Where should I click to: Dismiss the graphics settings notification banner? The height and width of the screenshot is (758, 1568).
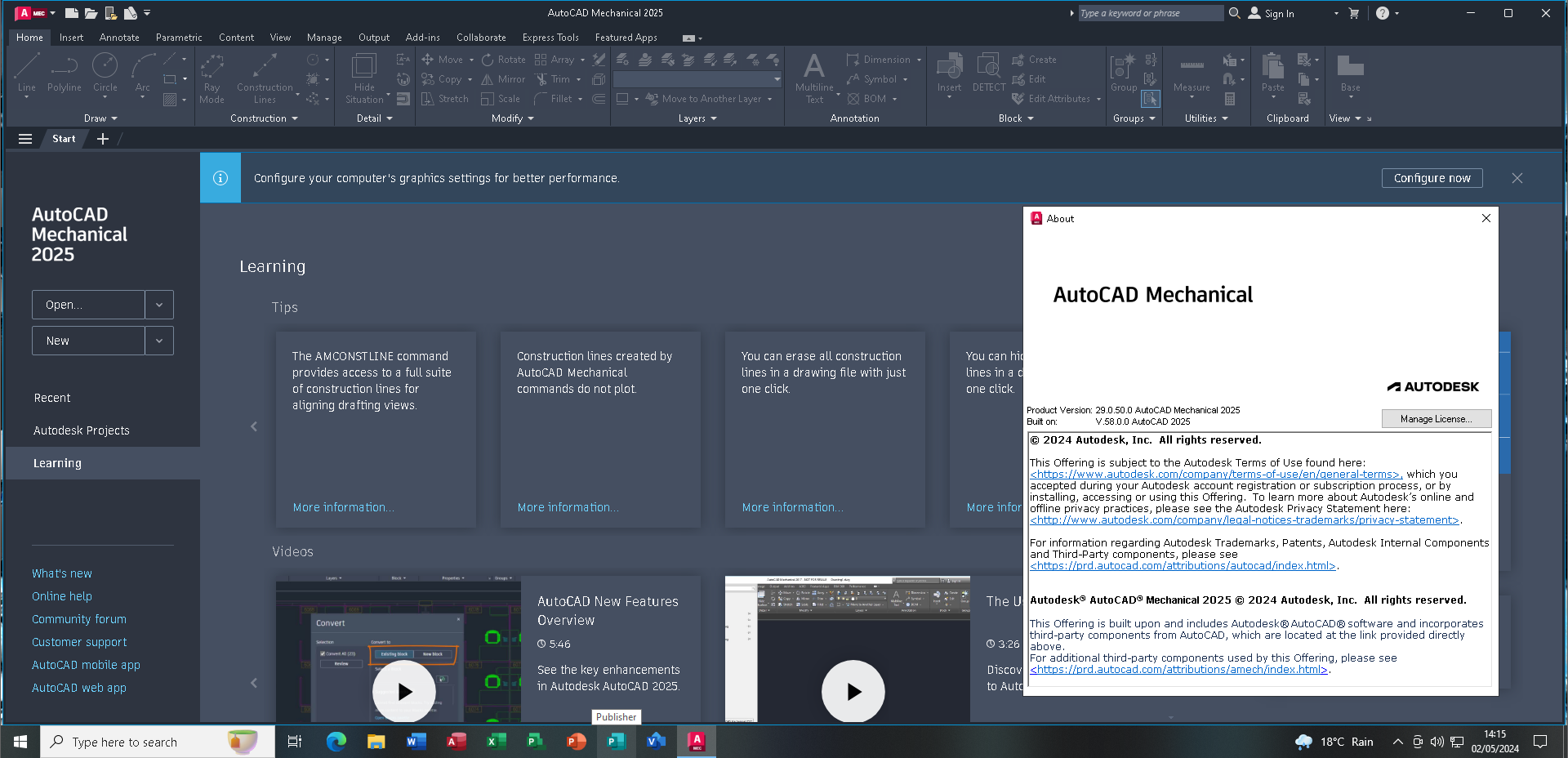(x=1517, y=178)
